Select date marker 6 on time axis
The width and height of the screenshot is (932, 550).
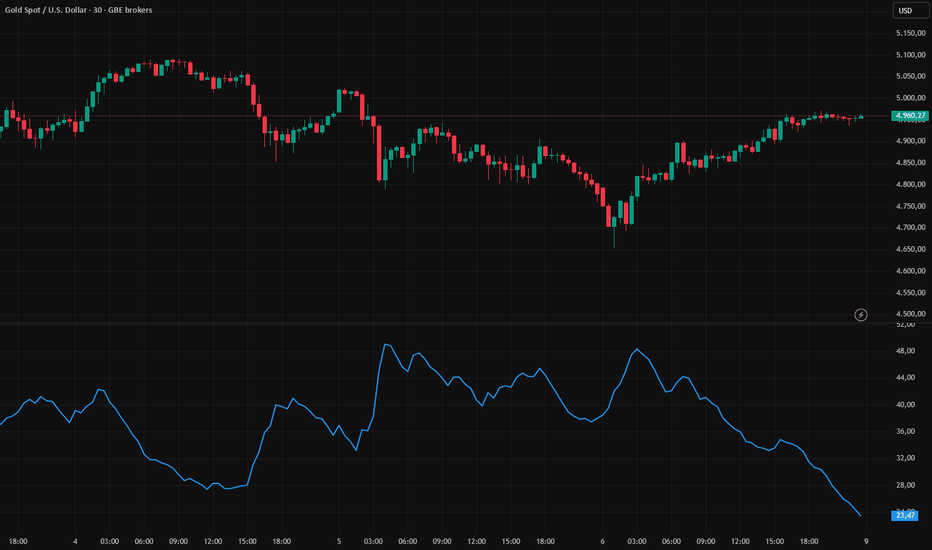(602, 541)
